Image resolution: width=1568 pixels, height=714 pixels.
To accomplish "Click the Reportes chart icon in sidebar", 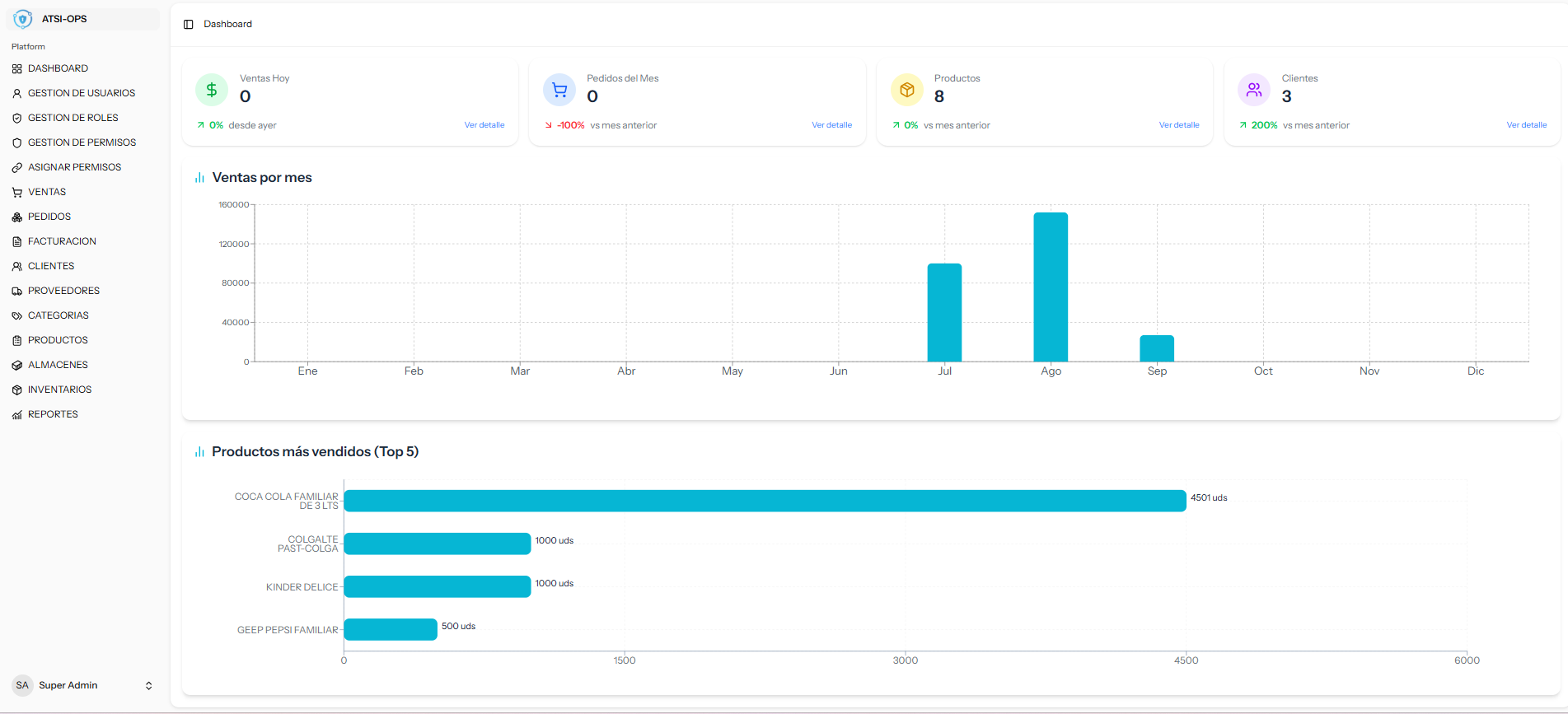I will (17, 415).
